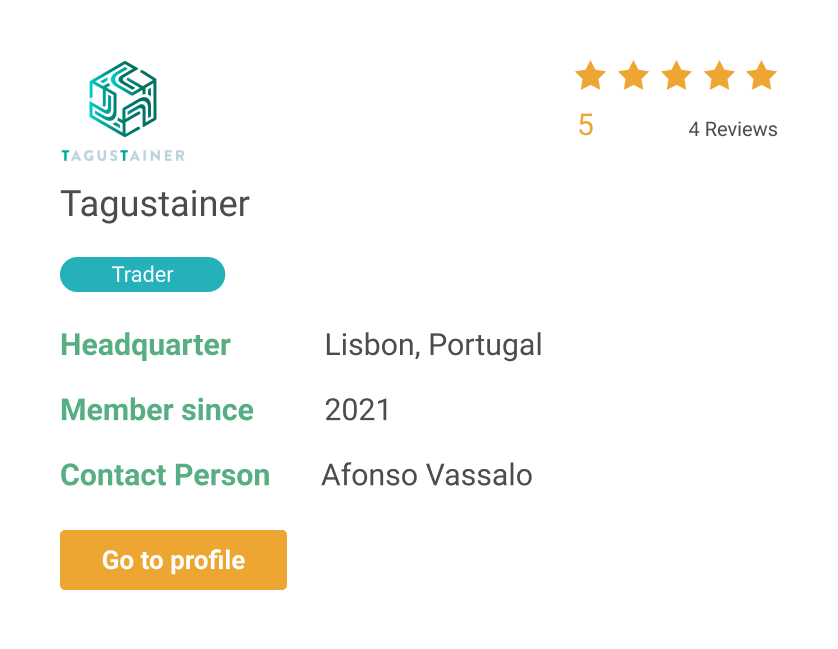Screen dimensions: 838x649
Task: Click the second rating star
Action: click(x=633, y=75)
